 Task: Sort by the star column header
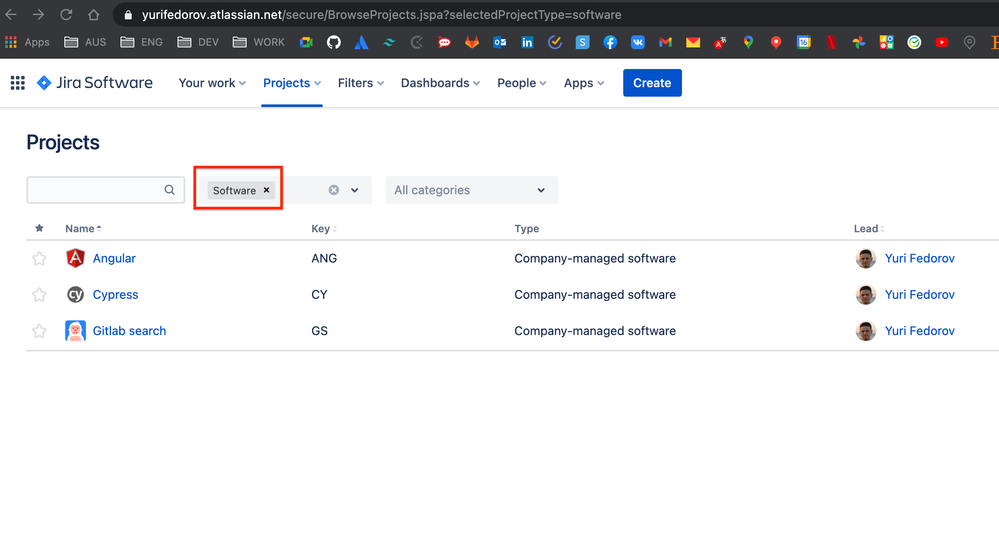pyautogui.click(x=40, y=228)
